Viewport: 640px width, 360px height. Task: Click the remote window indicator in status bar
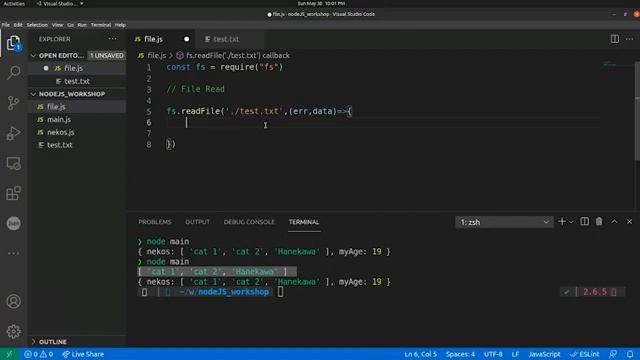click(9, 354)
